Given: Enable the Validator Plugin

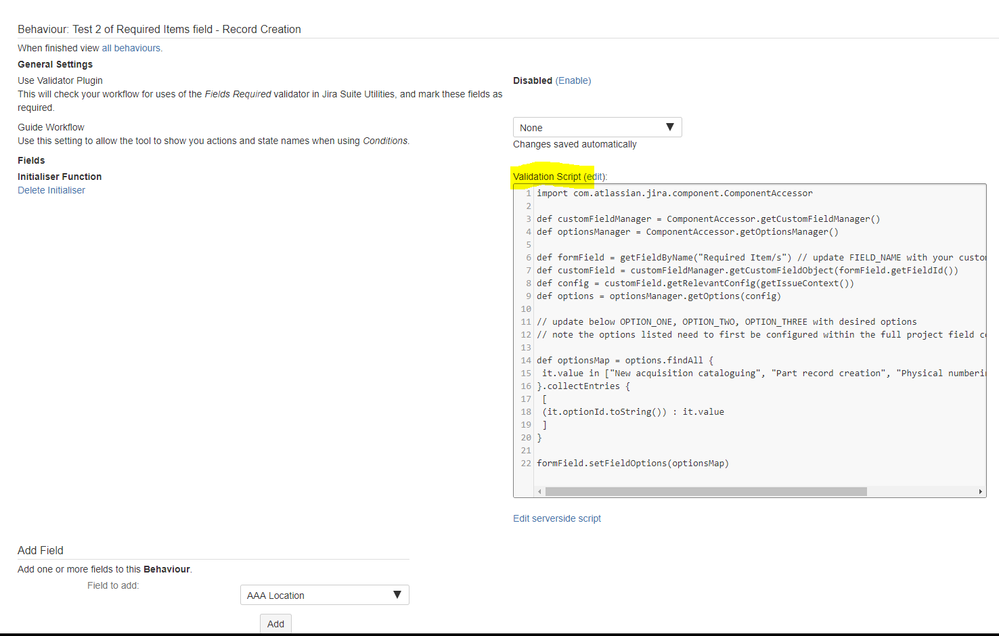Looking at the screenshot, I should tap(573, 80).
